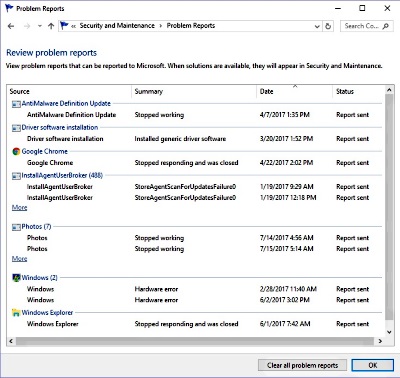Click the flag icon in address bar
Image resolution: width=400 pixels, height=378 pixels.
point(64,25)
